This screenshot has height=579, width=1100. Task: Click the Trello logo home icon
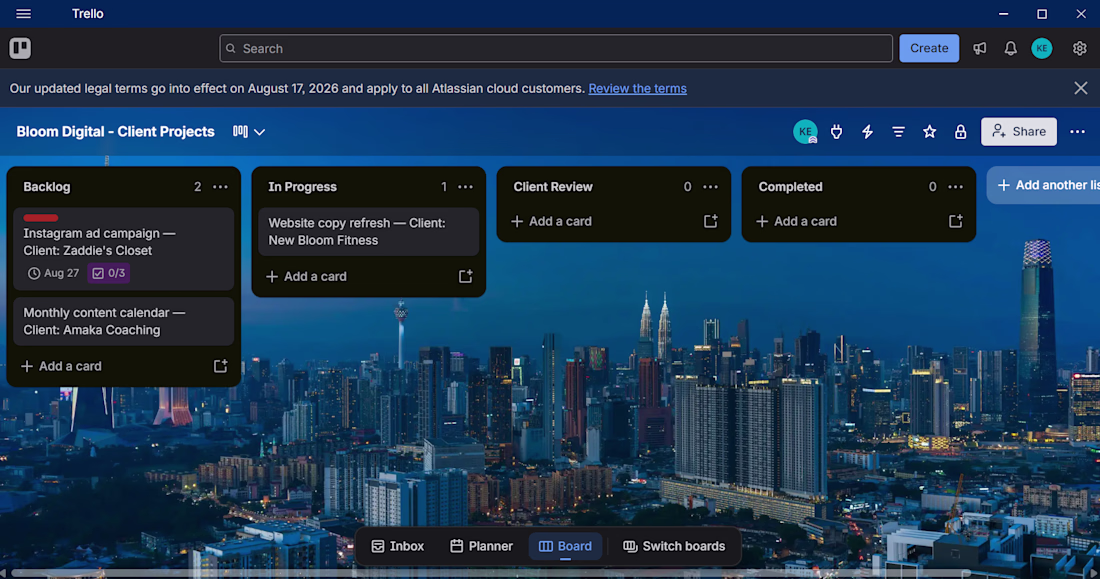pyautogui.click(x=20, y=48)
